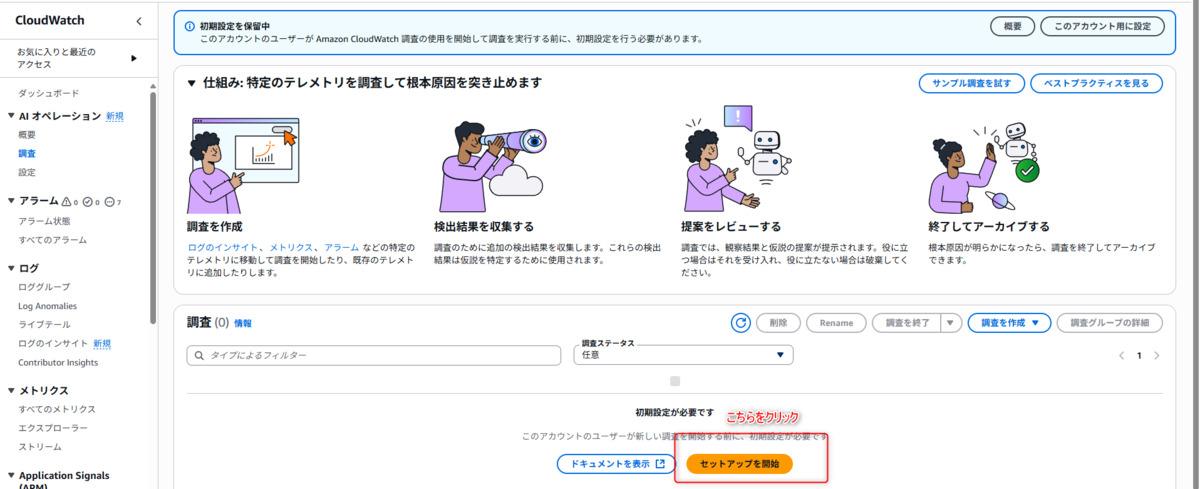This screenshot has height=489, width=1200.
Task: Click the ドキュメントを表示 button
Action: pyautogui.click(x=617, y=464)
